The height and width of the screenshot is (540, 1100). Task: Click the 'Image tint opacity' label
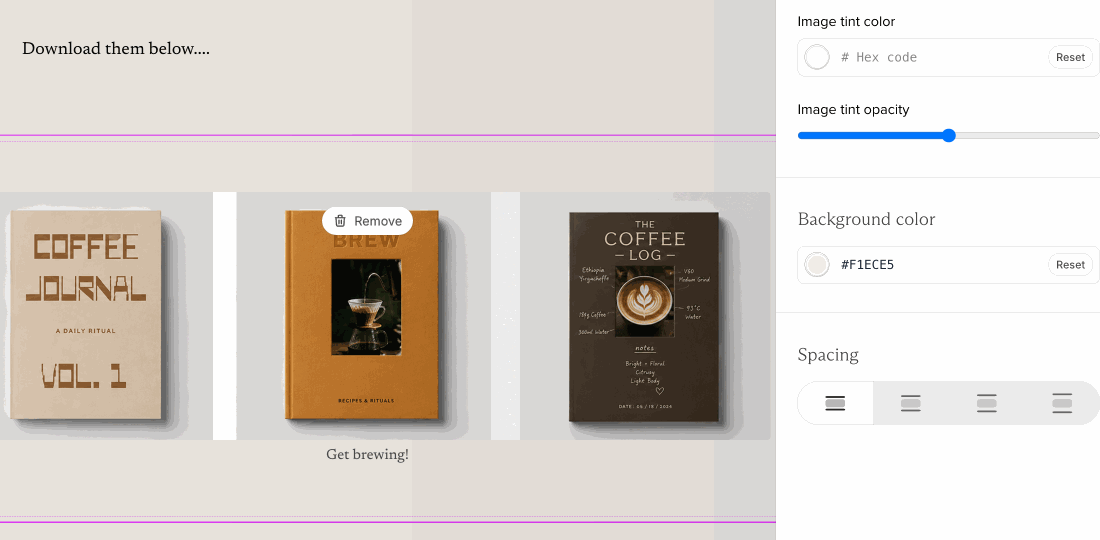pyautogui.click(x=853, y=109)
